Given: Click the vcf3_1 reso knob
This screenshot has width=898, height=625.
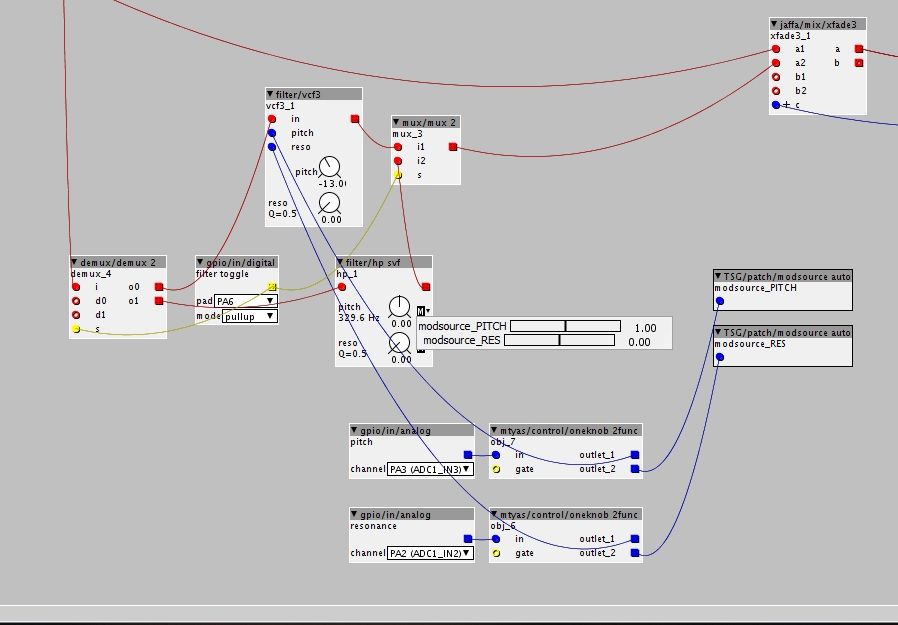Looking at the screenshot, I should (x=329, y=203).
